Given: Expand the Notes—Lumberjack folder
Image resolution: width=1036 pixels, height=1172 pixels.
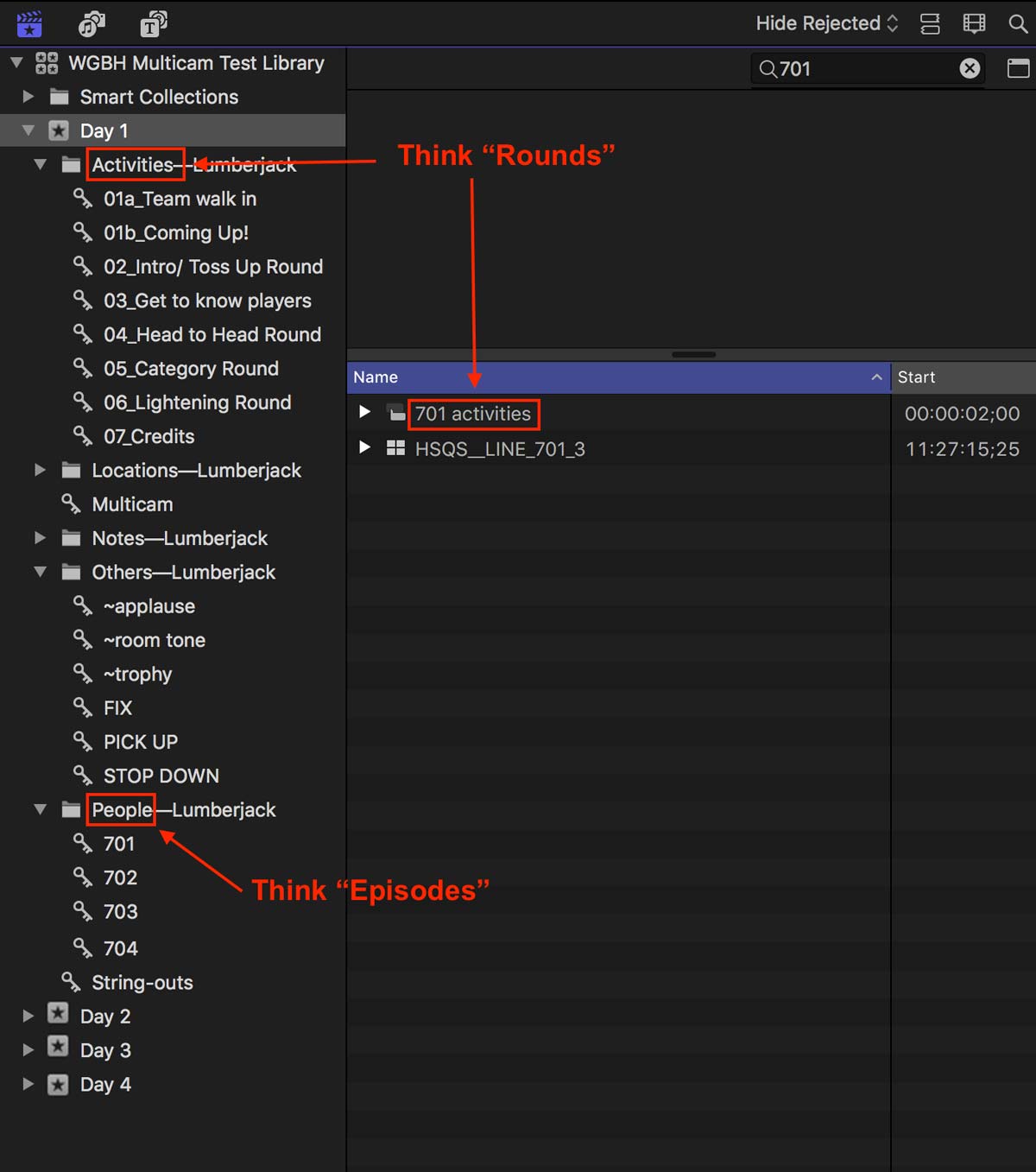Looking at the screenshot, I should tap(40, 537).
